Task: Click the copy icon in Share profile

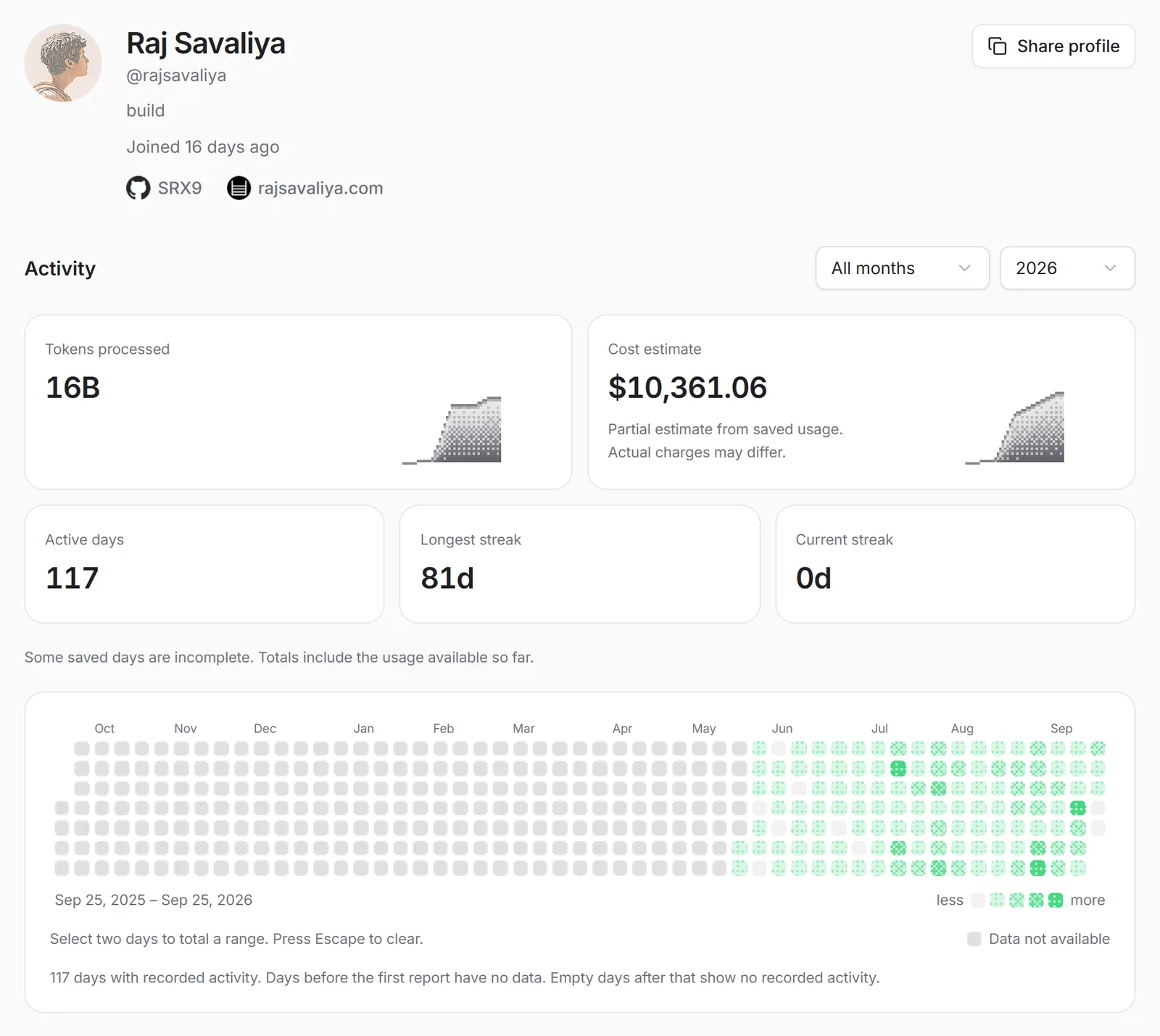Action: [x=998, y=46]
